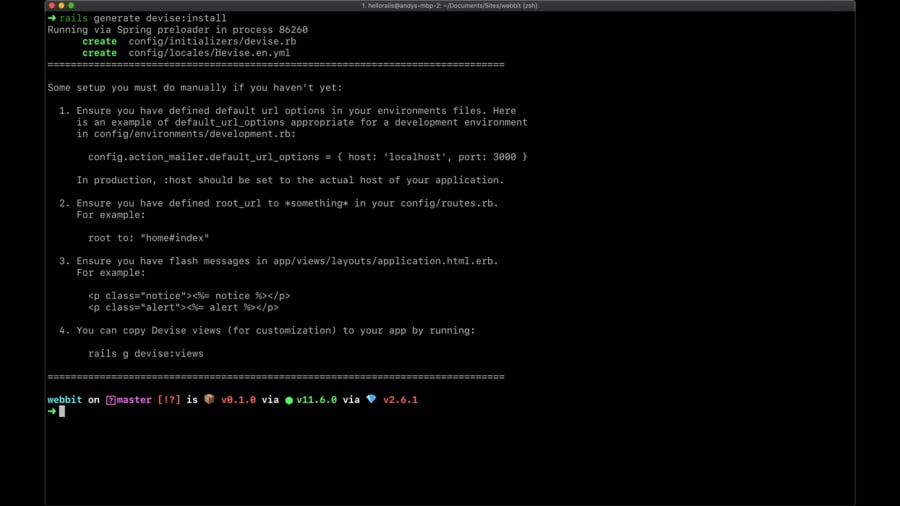
Task: Click 'v2.6.1' Ruby version
Action: [400, 400]
